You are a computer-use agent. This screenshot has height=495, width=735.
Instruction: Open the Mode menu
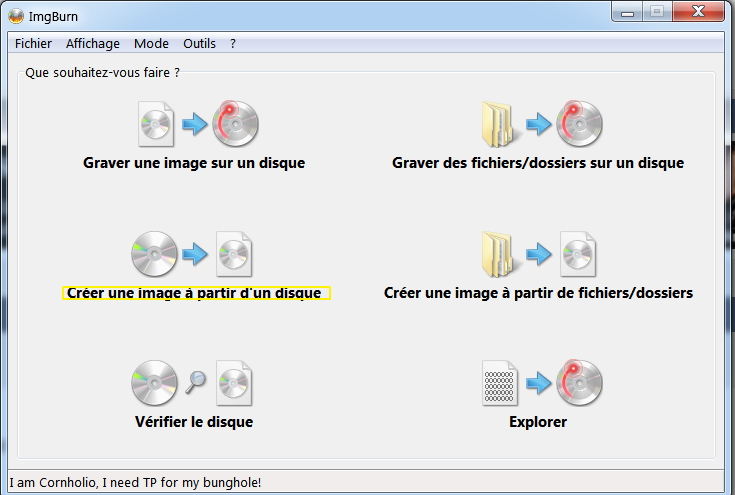pos(151,44)
